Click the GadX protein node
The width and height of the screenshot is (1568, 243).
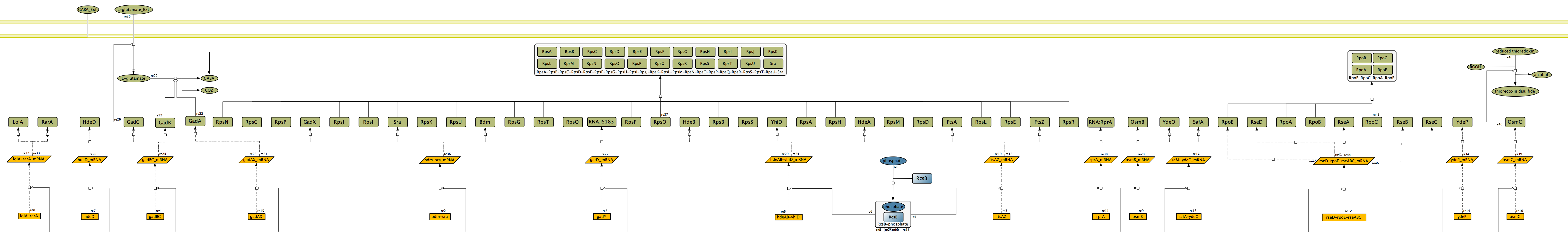310,122
